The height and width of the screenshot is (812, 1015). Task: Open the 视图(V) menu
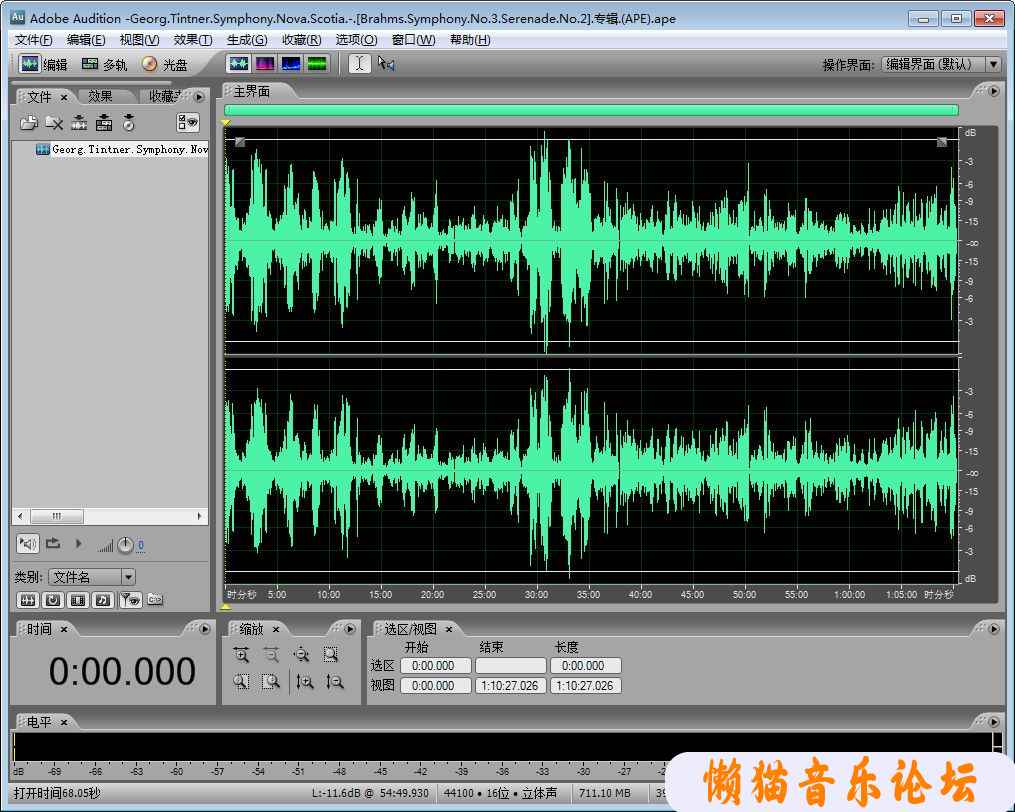click(x=139, y=40)
